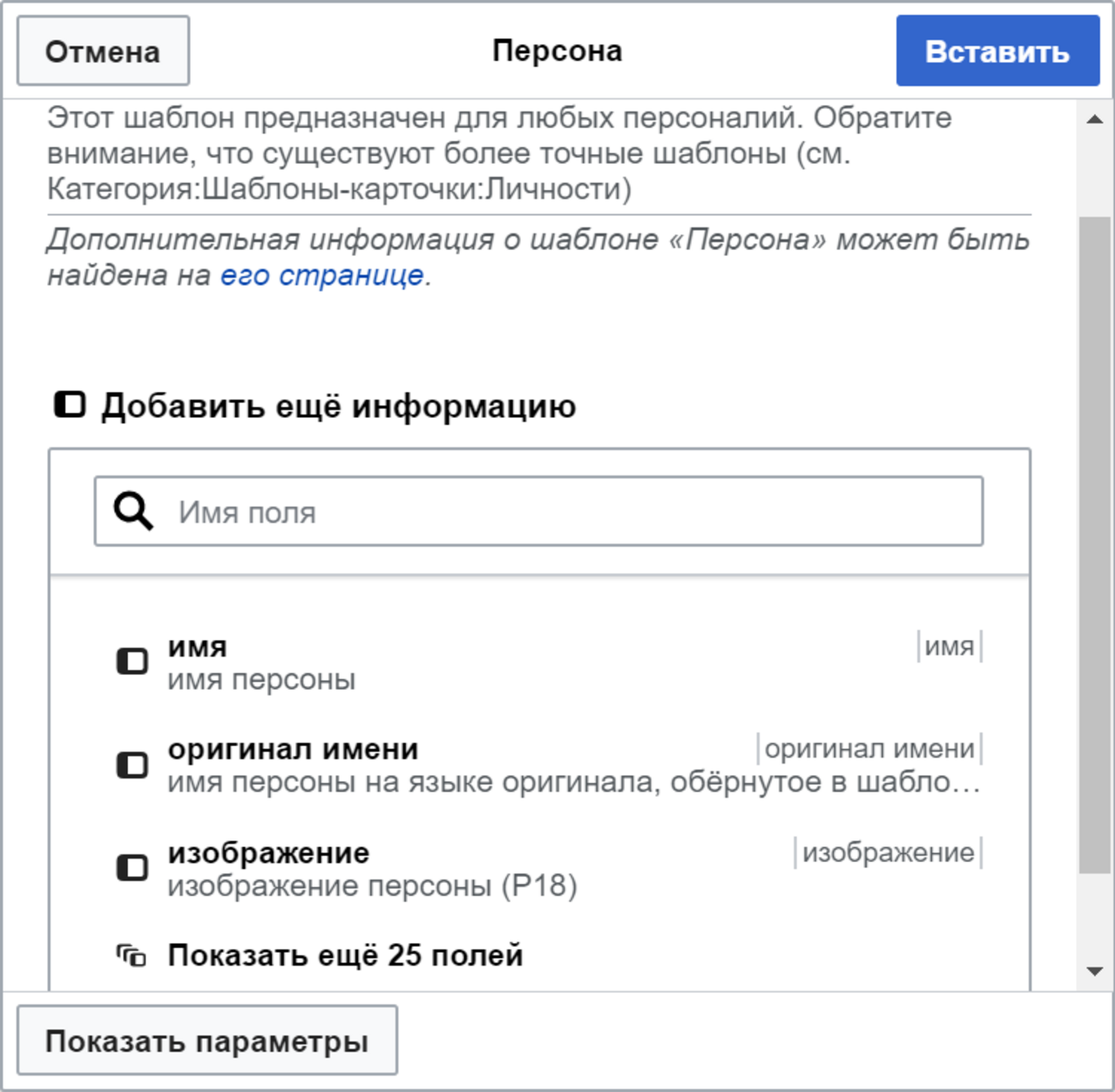Add the «имя» parameter icon
The height and width of the screenshot is (1092, 1115).
132,662
